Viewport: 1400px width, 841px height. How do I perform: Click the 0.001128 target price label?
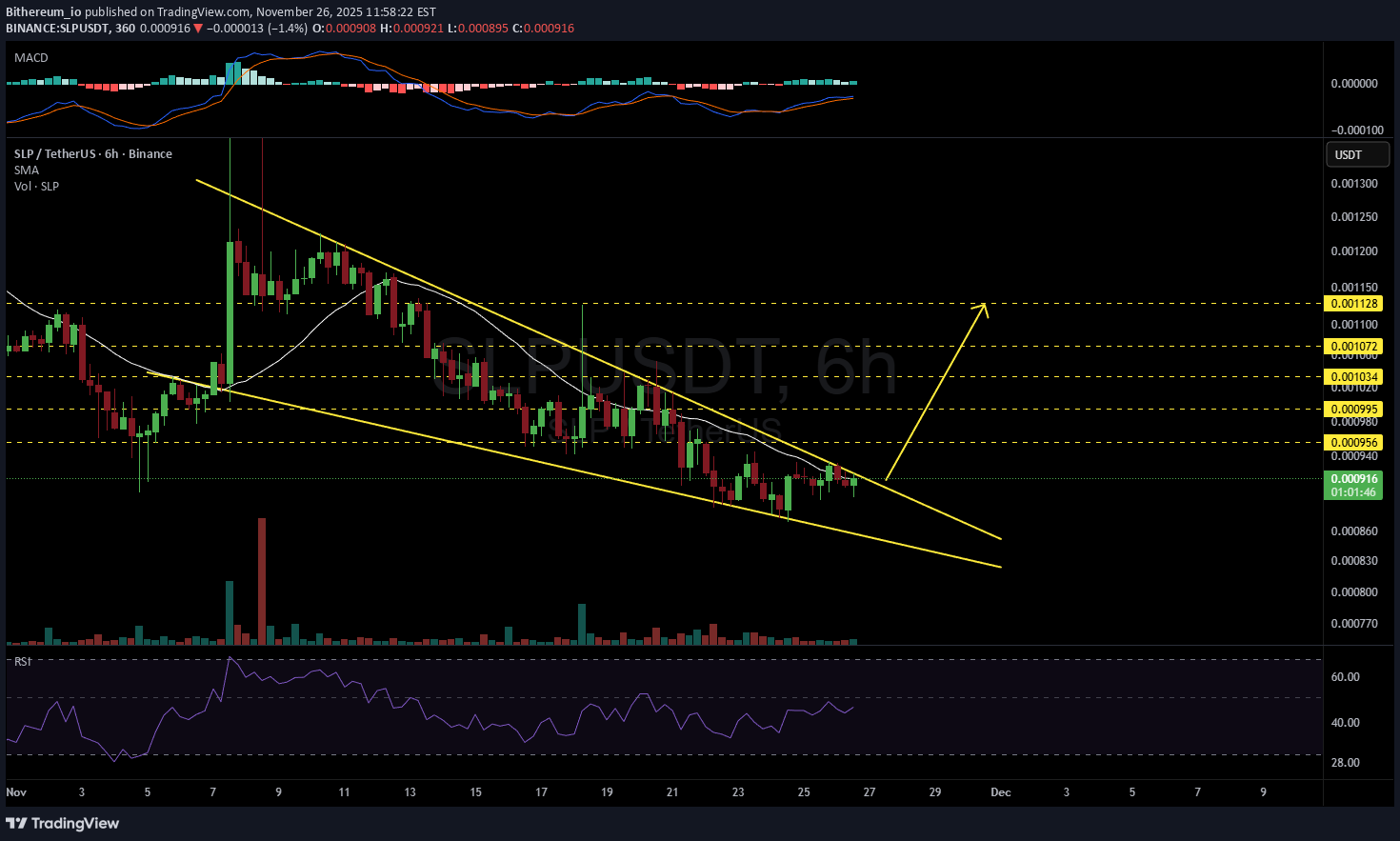click(1353, 304)
